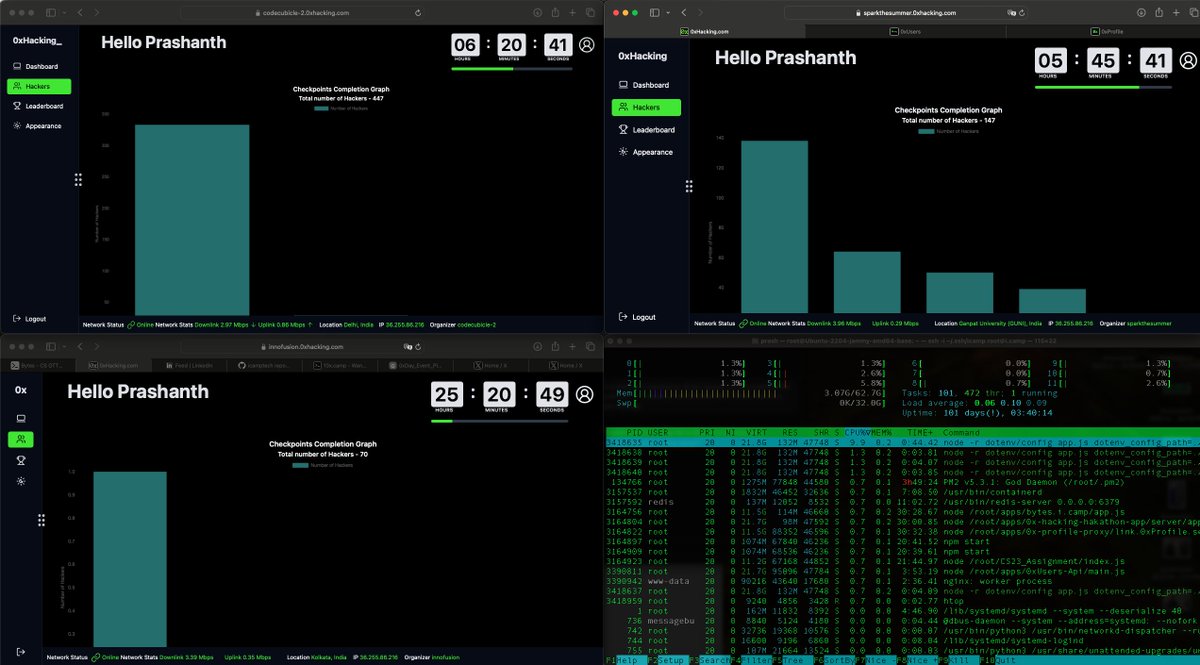The image size is (1200, 665).
Task: Click Logout in the sparkthesummer window
Action: (637, 317)
